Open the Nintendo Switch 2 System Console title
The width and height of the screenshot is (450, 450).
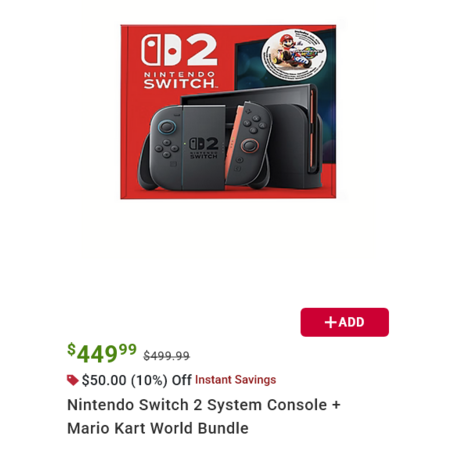204,405
